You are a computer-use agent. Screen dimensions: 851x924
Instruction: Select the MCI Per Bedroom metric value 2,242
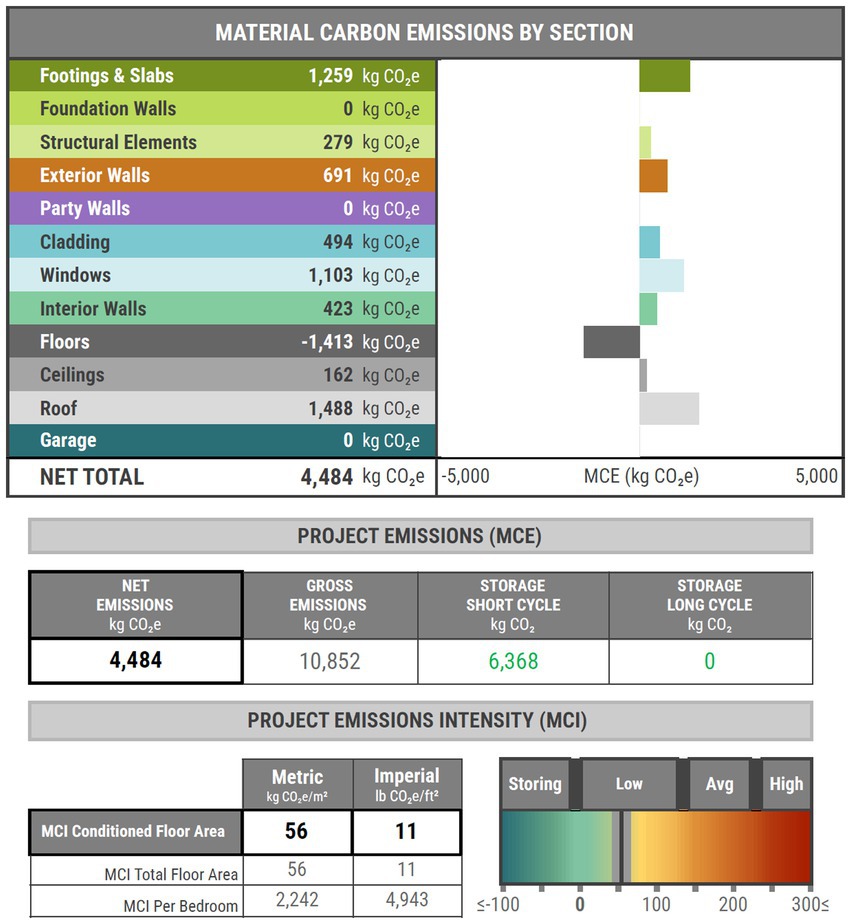coord(297,900)
